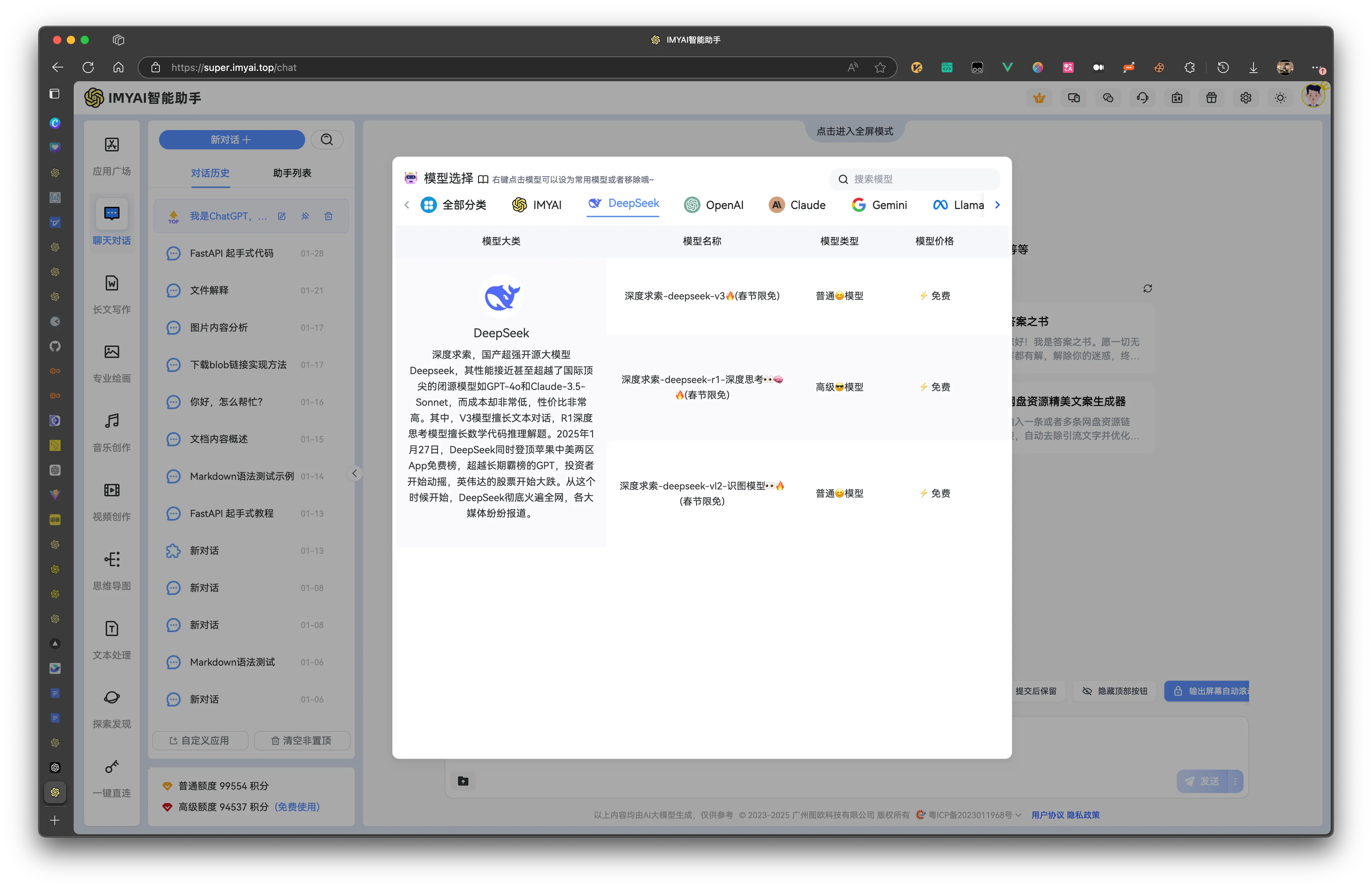Click the browser reload button

tap(88, 67)
